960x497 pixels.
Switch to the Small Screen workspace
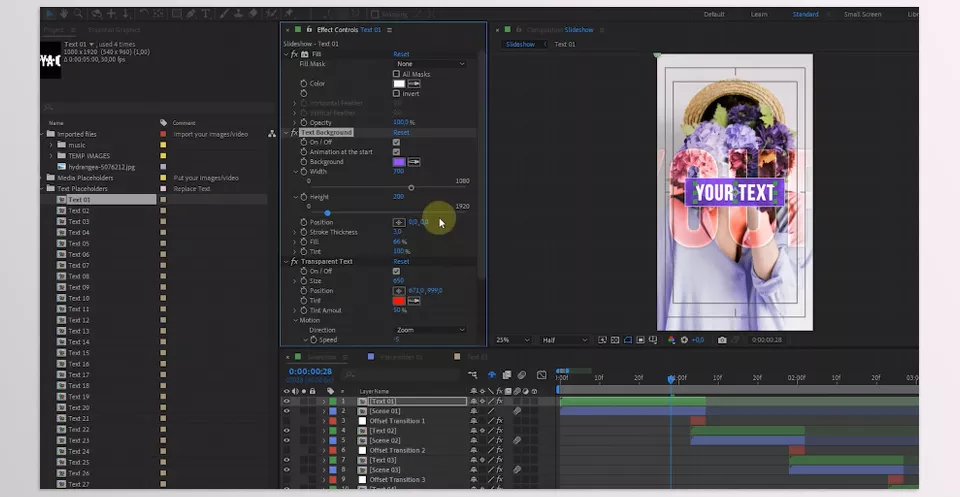(x=863, y=14)
